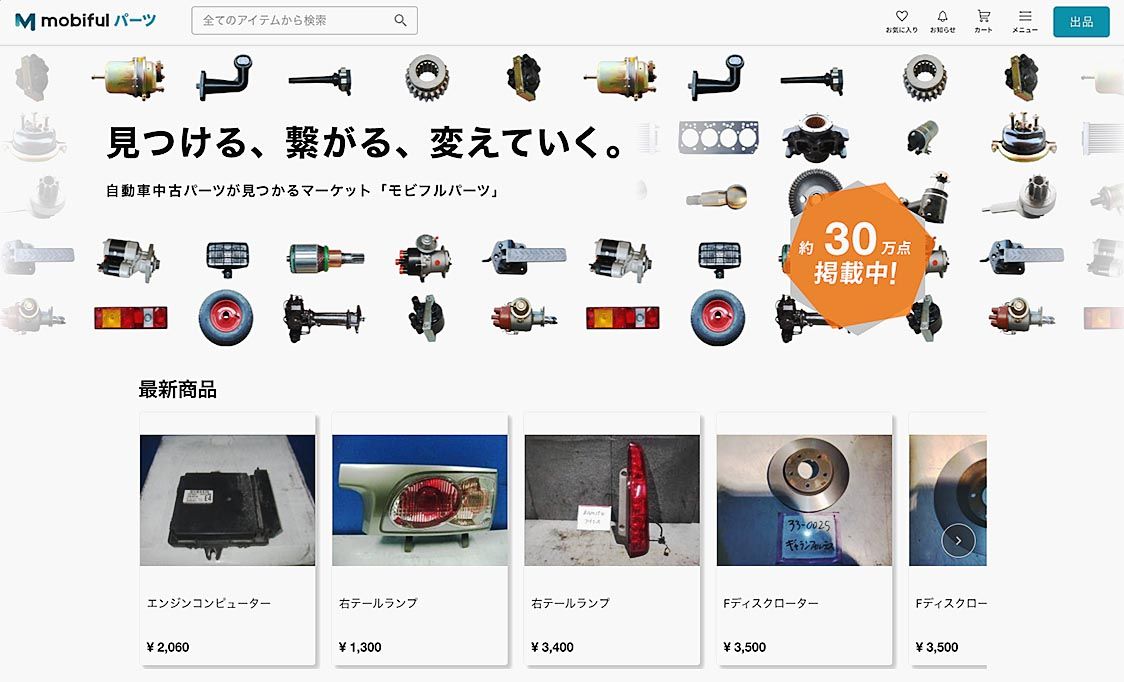Viewport: 1124px width, 682px height.
Task: Open favorites with the heart icon
Action: (x=901, y=21)
